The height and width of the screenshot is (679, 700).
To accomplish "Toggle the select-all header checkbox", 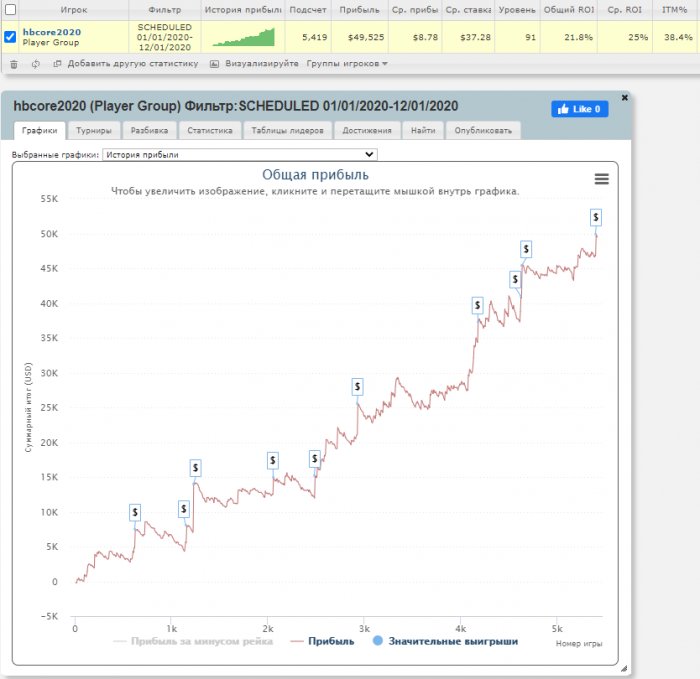I will [10, 9].
